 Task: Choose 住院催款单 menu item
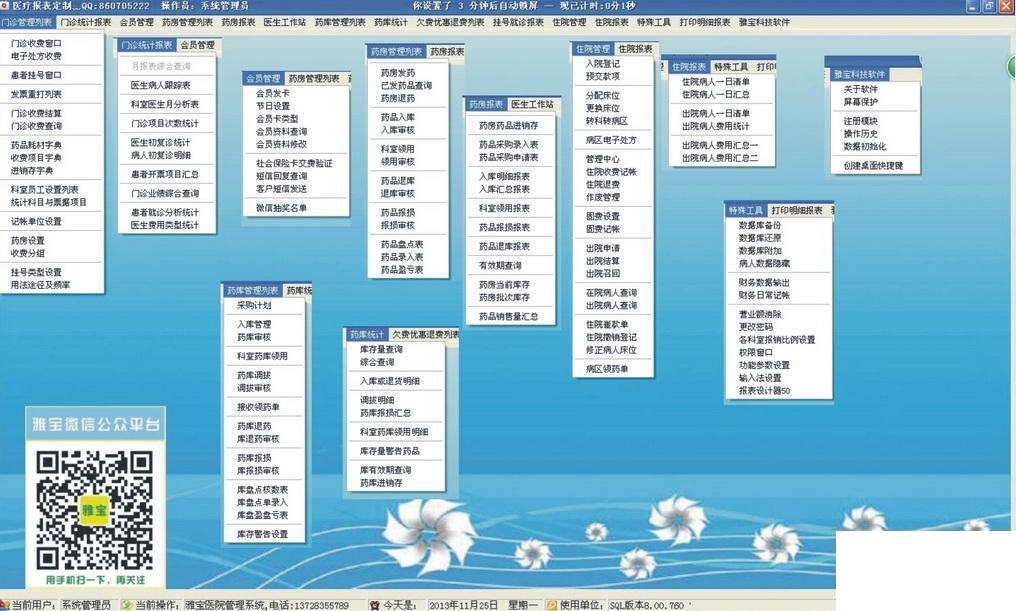click(x=607, y=325)
